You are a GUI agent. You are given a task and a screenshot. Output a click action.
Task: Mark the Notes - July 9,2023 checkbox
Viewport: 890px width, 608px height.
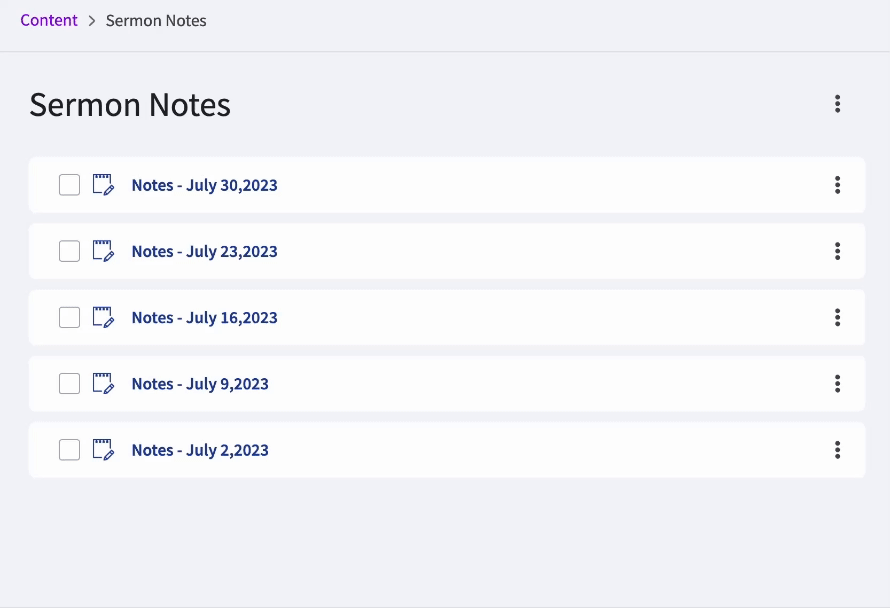69,383
